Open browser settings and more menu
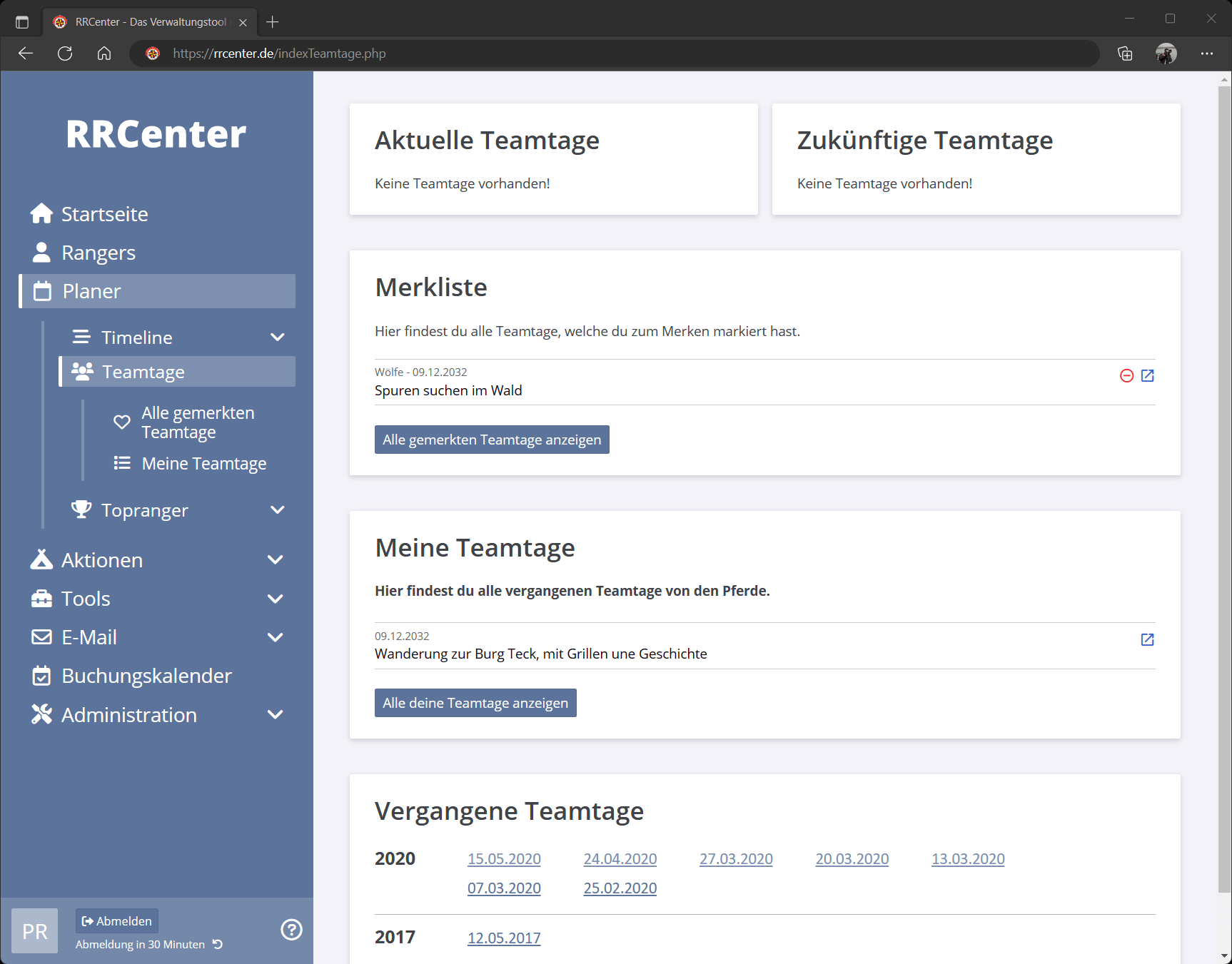The width and height of the screenshot is (1232, 964). (1206, 54)
